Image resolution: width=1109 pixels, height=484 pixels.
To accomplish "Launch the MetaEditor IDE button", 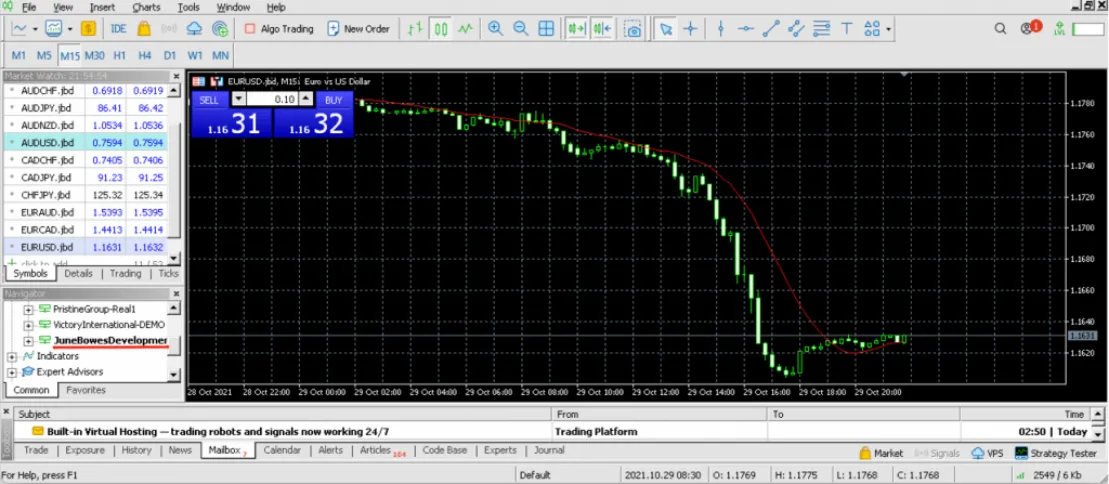I will [x=118, y=29].
